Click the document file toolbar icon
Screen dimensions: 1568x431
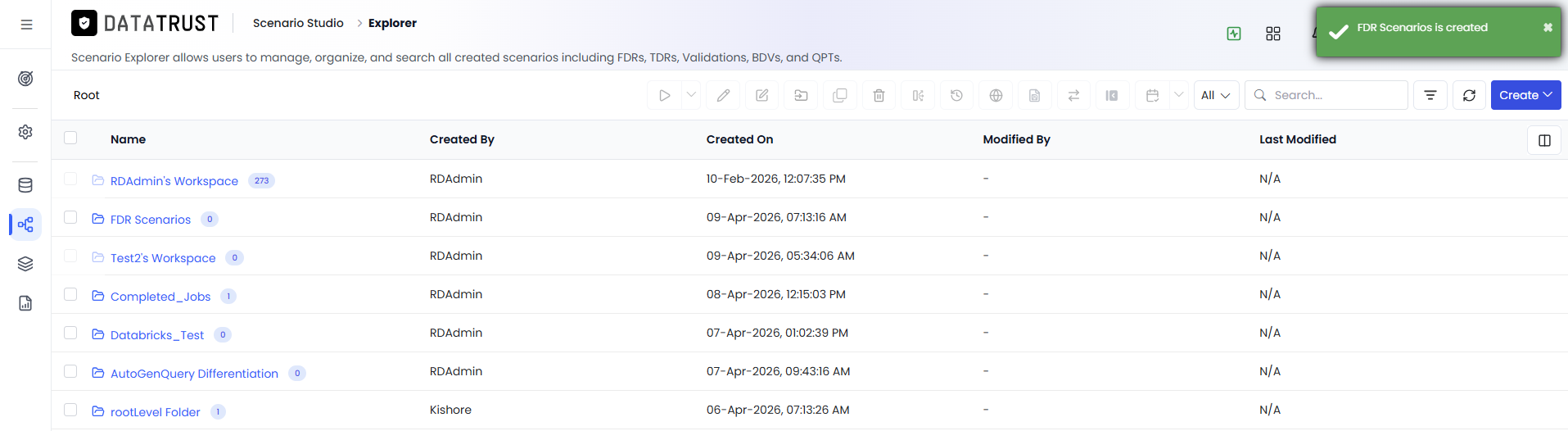click(1034, 95)
